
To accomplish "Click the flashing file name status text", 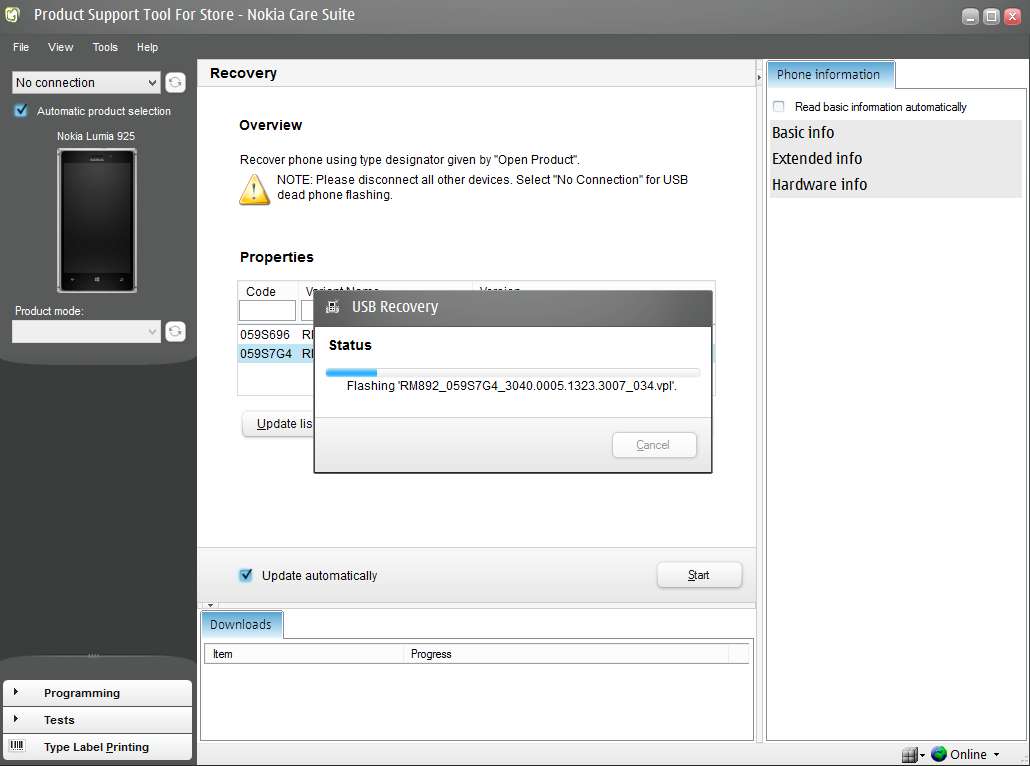I will click(512, 386).
